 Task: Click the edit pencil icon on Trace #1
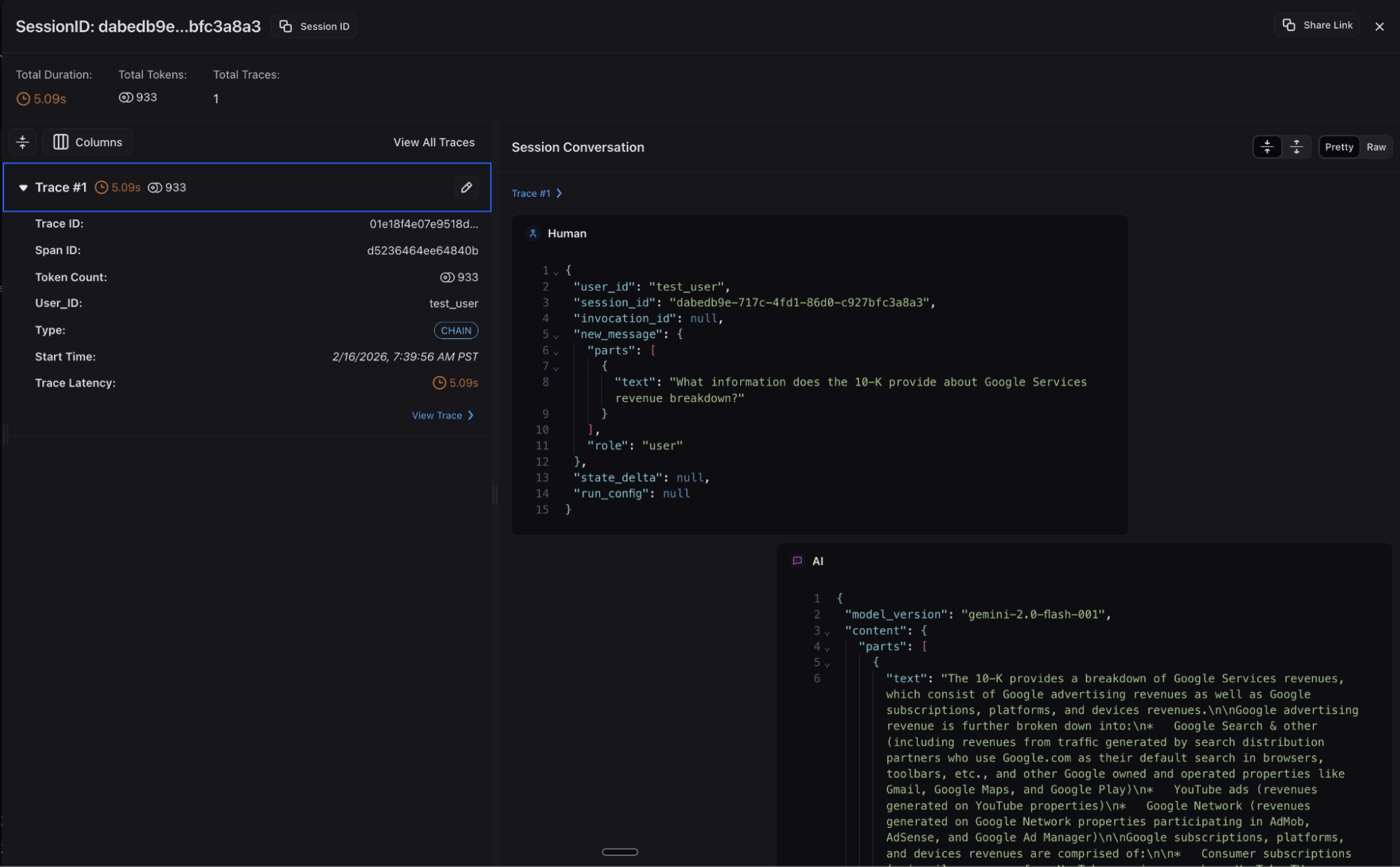tap(466, 187)
